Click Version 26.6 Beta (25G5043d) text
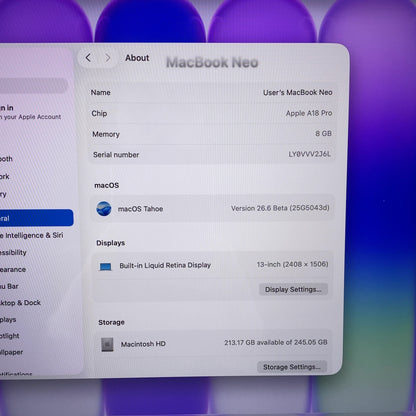416x416 pixels. tap(280, 208)
